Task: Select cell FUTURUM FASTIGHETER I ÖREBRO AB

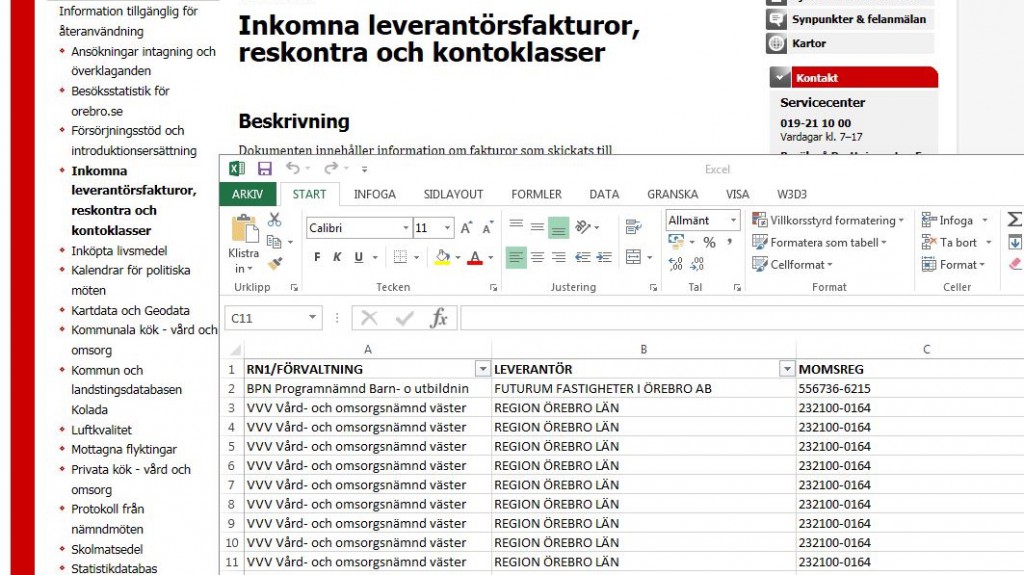Action: pyautogui.click(x=643, y=388)
